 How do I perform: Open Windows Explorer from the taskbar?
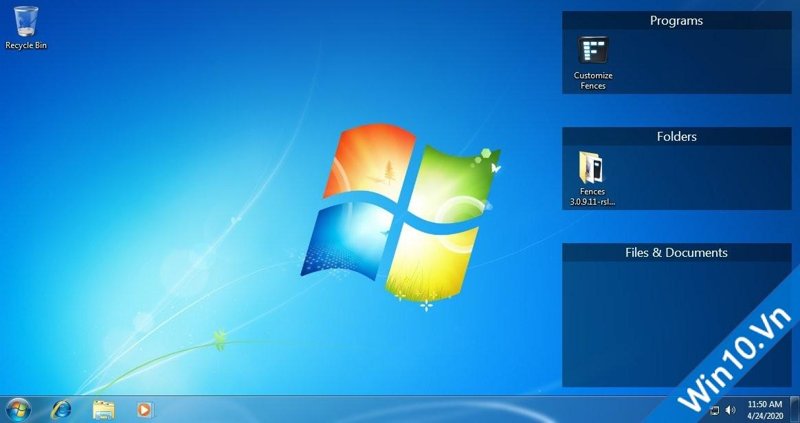click(104, 410)
